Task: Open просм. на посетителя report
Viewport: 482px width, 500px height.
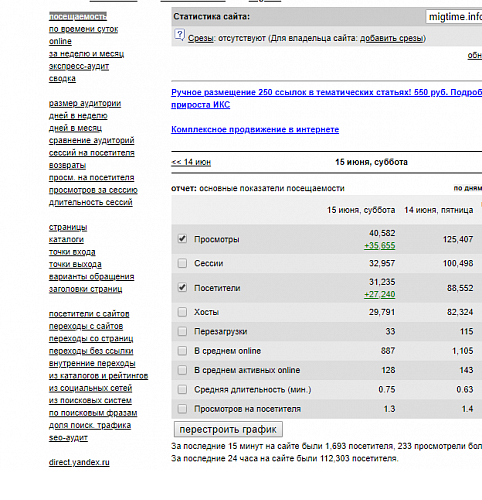Action: click(91, 177)
